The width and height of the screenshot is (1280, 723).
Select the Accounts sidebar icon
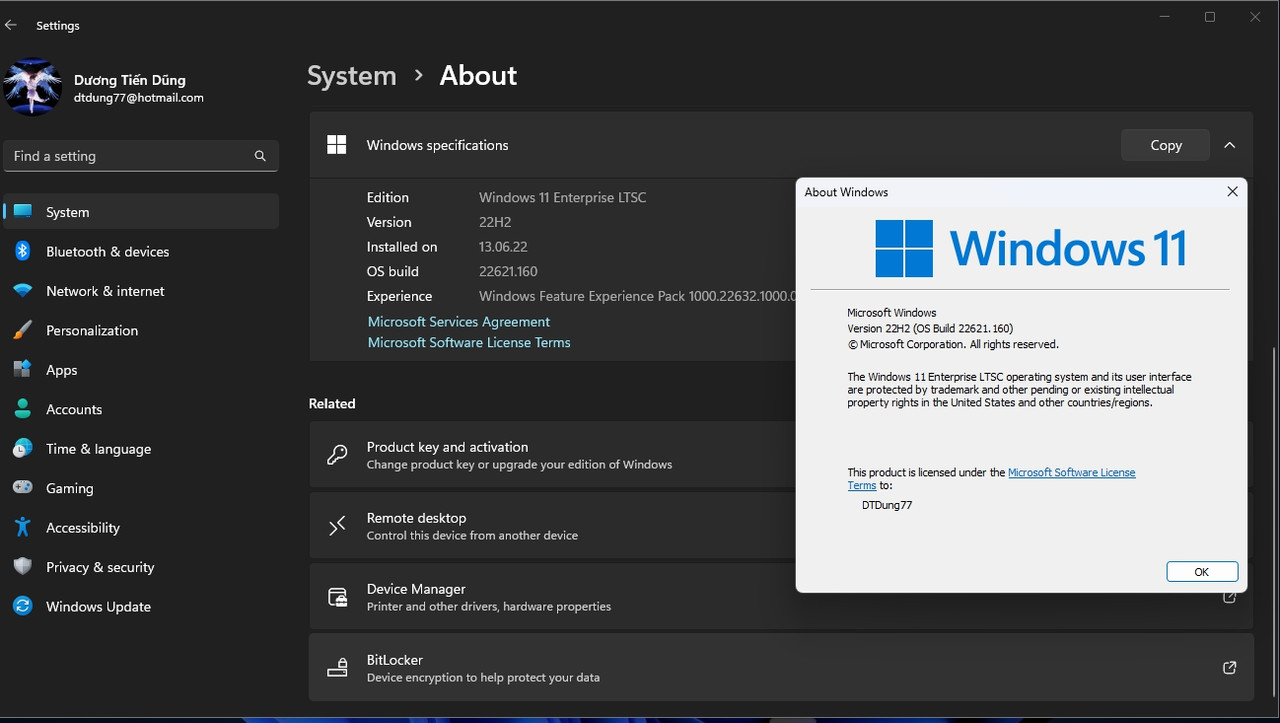click(x=22, y=409)
